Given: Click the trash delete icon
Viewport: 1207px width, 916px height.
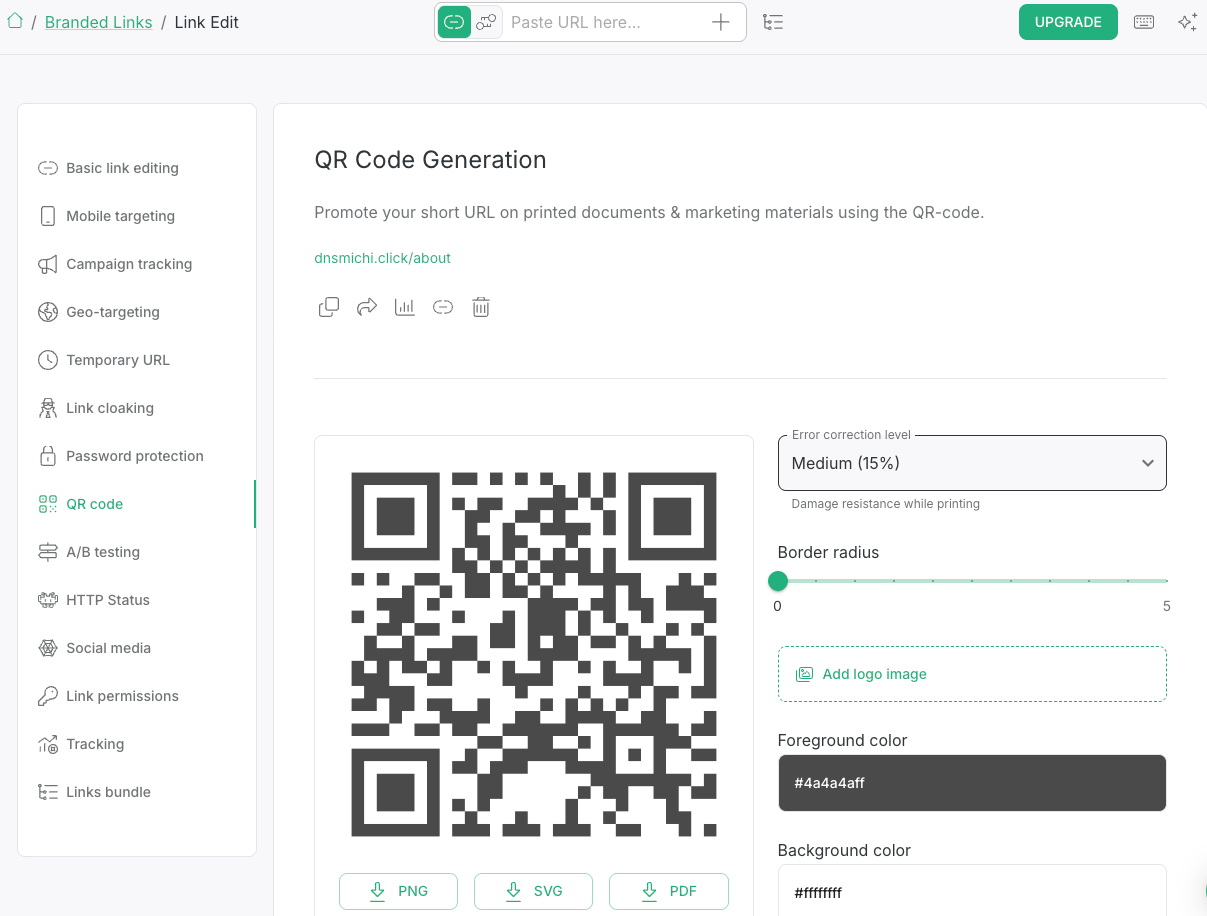Looking at the screenshot, I should [481, 307].
